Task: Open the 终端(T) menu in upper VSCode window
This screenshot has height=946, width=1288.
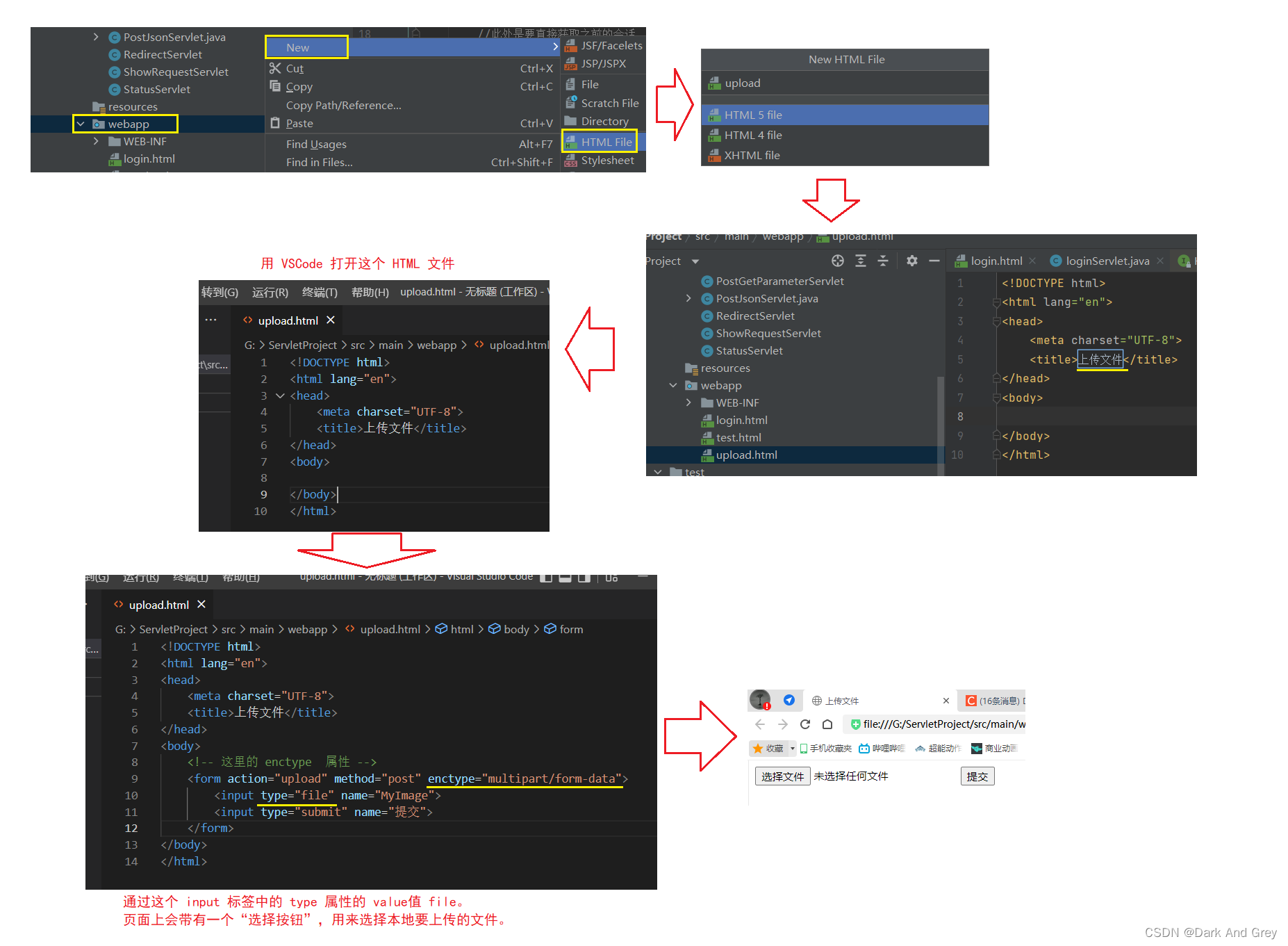Action: (x=320, y=292)
